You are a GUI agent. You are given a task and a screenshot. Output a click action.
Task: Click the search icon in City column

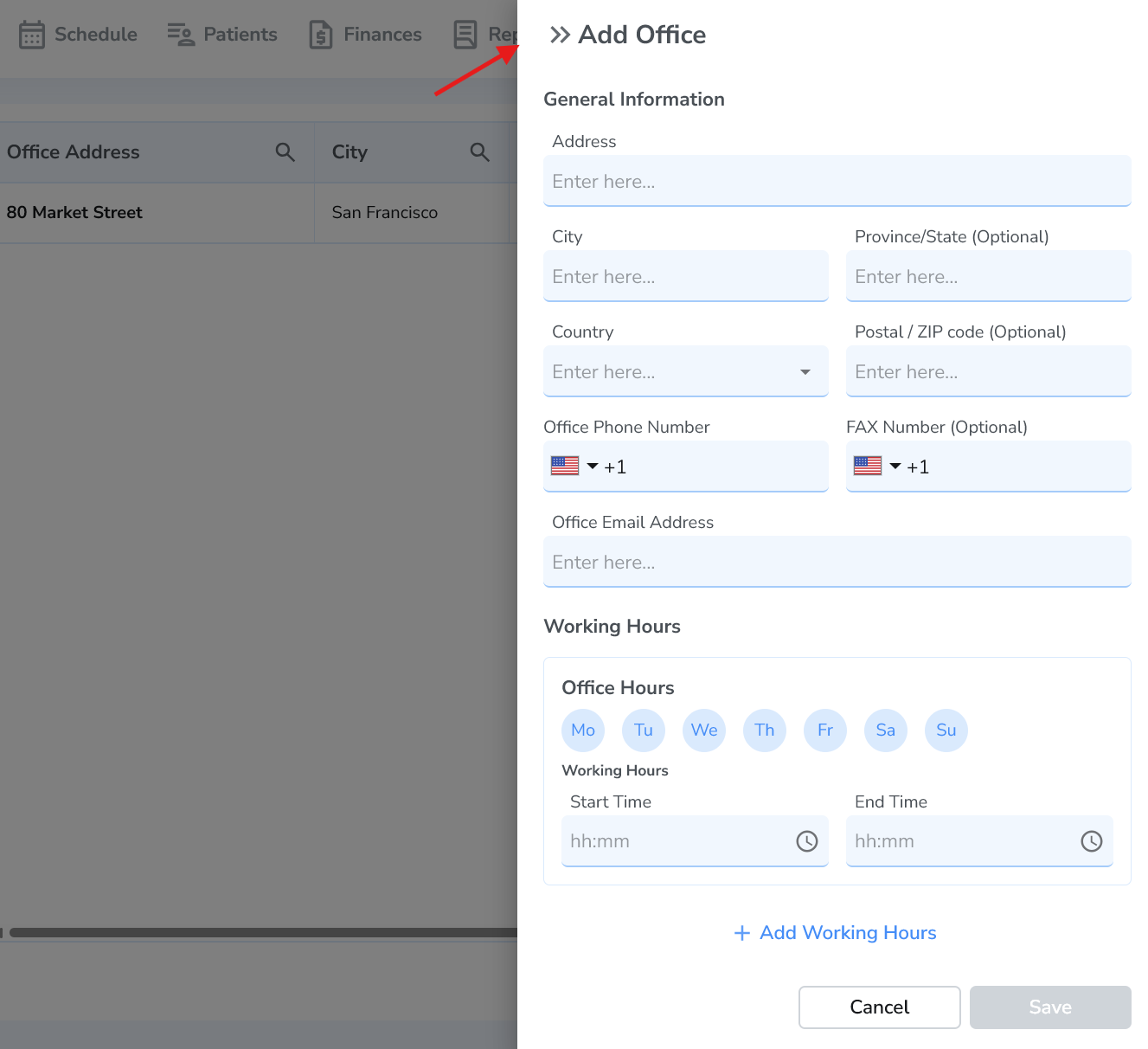tap(480, 152)
